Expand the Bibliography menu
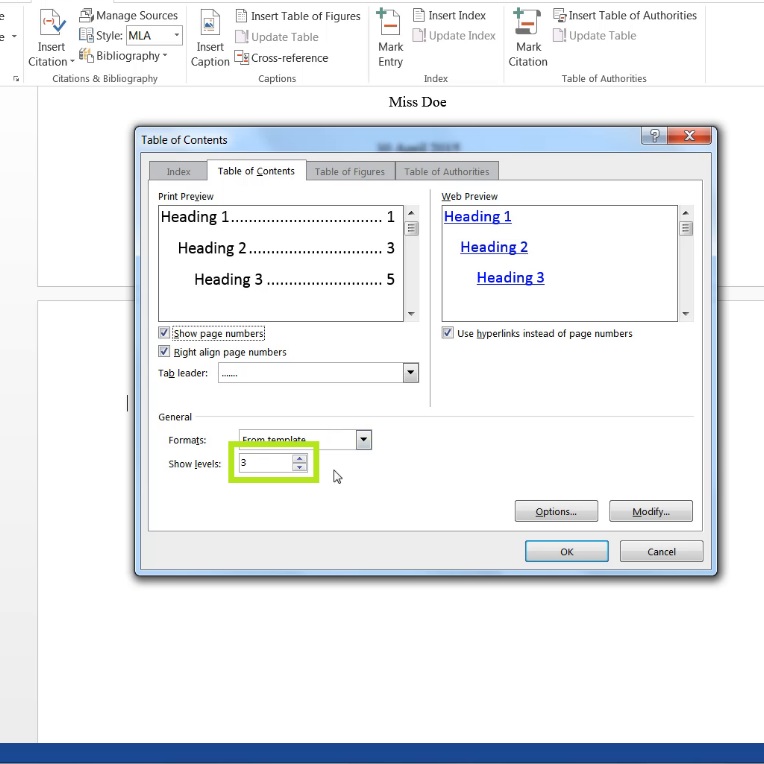Viewport: 764px width, 764px height. [123, 56]
